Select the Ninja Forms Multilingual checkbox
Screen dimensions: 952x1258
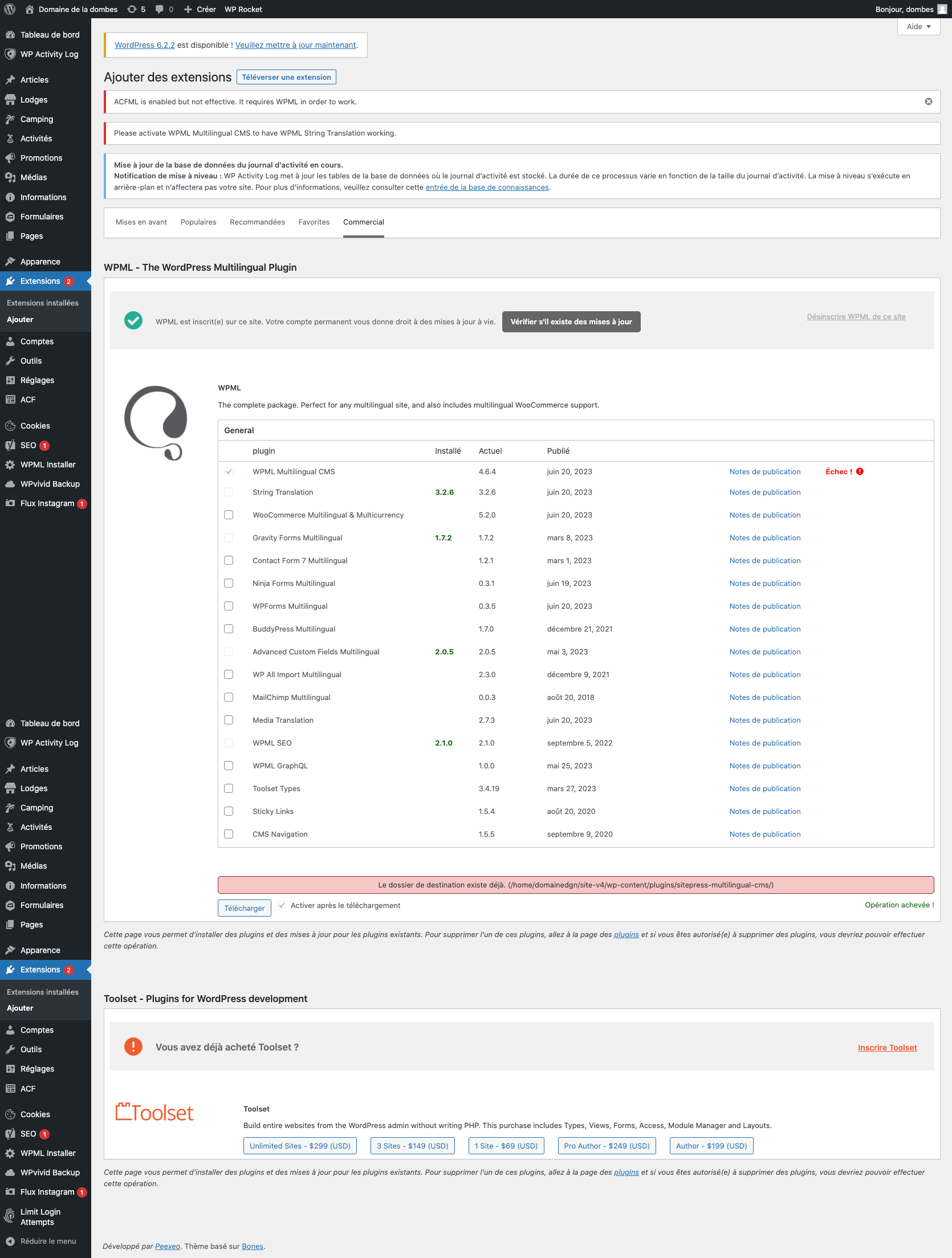click(229, 583)
